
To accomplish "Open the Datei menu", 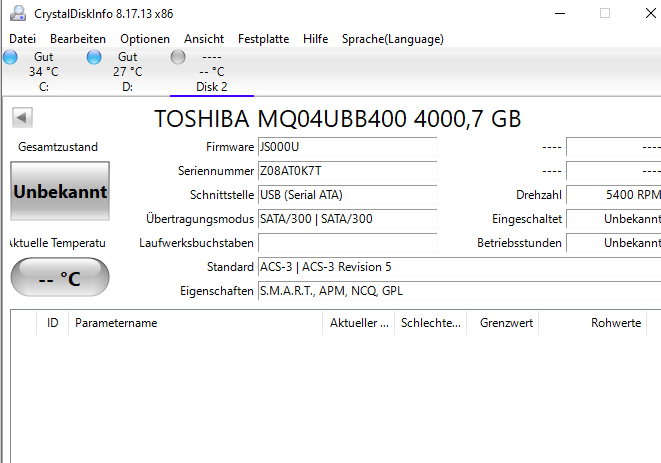I will 22,39.
